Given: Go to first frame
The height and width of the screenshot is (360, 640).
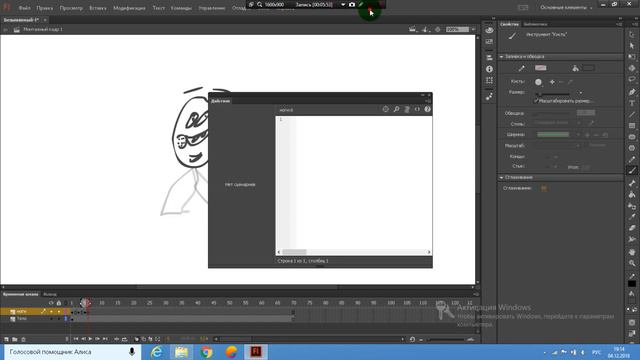Looking at the screenshot, I should [76, 339].
